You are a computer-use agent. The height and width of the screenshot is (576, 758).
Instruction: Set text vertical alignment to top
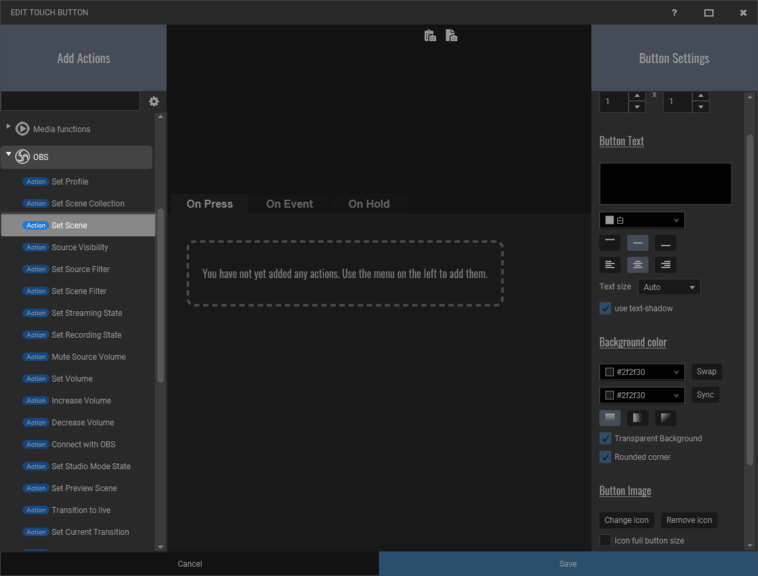pos(610,243)
